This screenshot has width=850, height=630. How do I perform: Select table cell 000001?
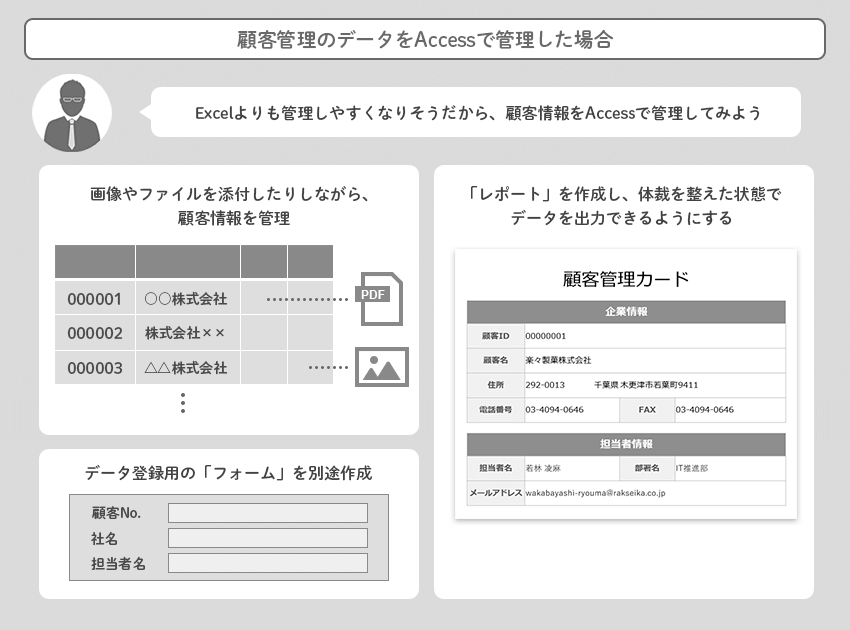tap(95, 298)
